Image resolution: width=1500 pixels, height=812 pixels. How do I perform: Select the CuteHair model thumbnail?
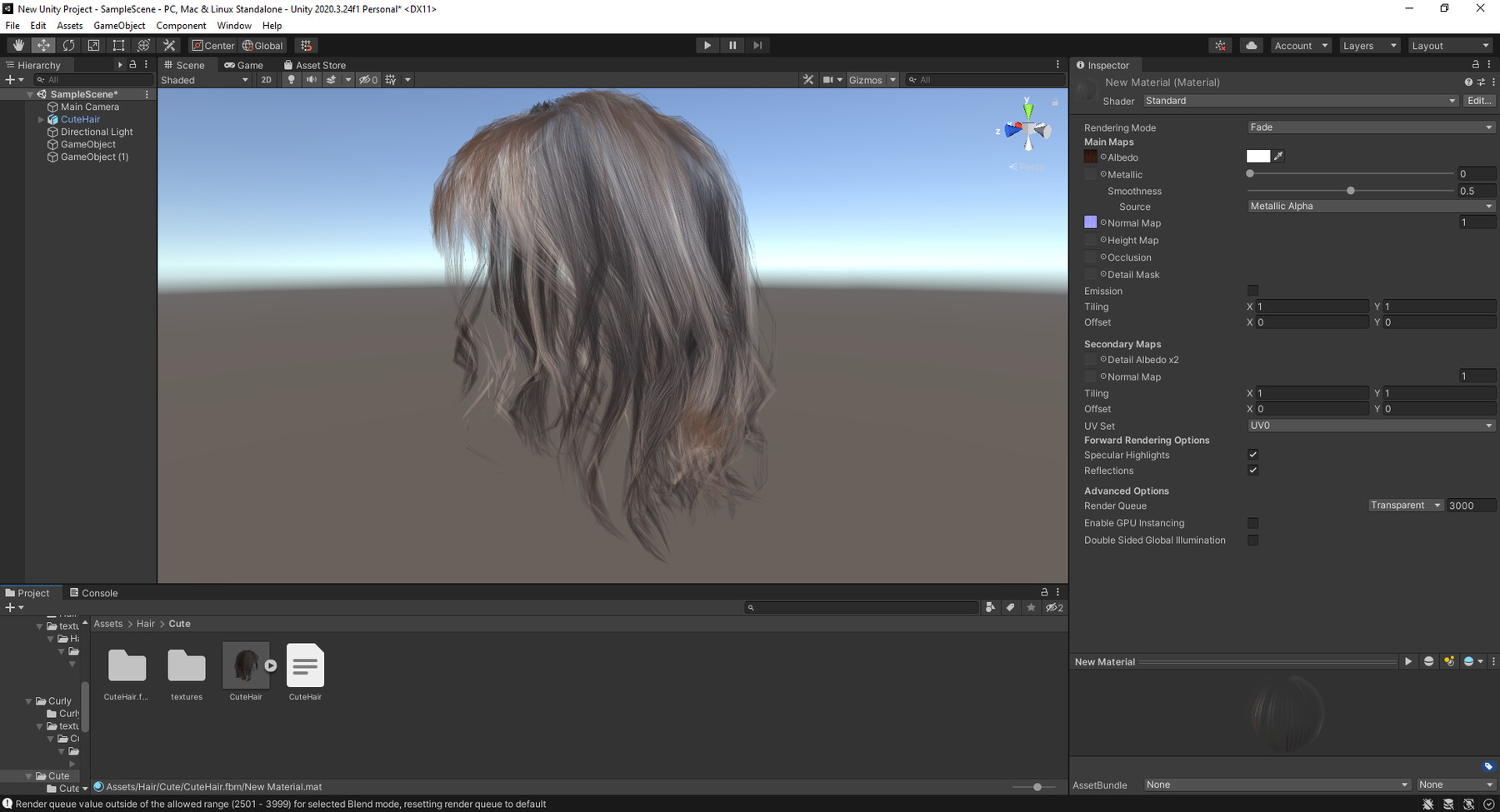246,665
